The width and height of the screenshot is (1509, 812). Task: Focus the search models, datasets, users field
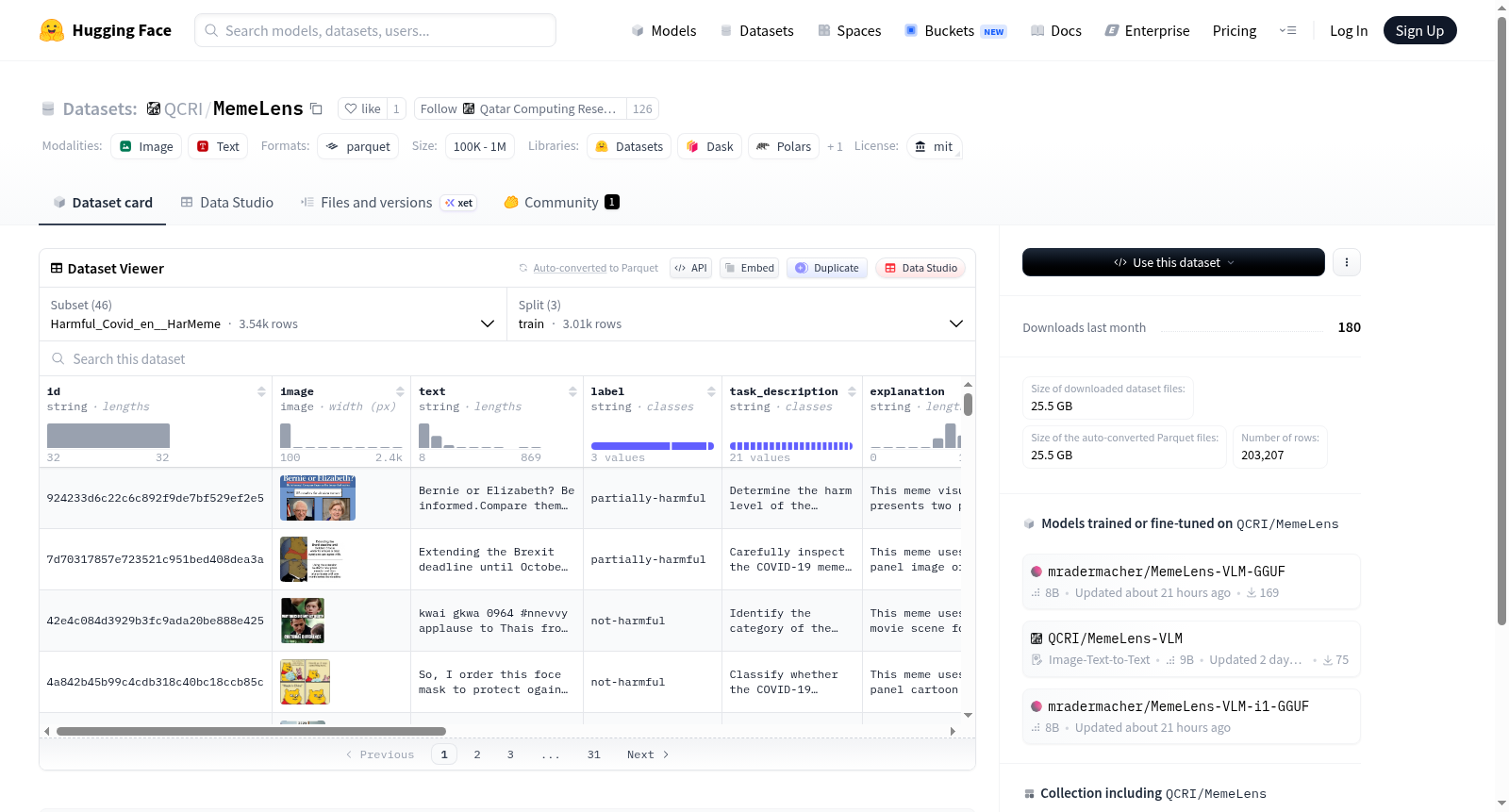tap(375, 30)
